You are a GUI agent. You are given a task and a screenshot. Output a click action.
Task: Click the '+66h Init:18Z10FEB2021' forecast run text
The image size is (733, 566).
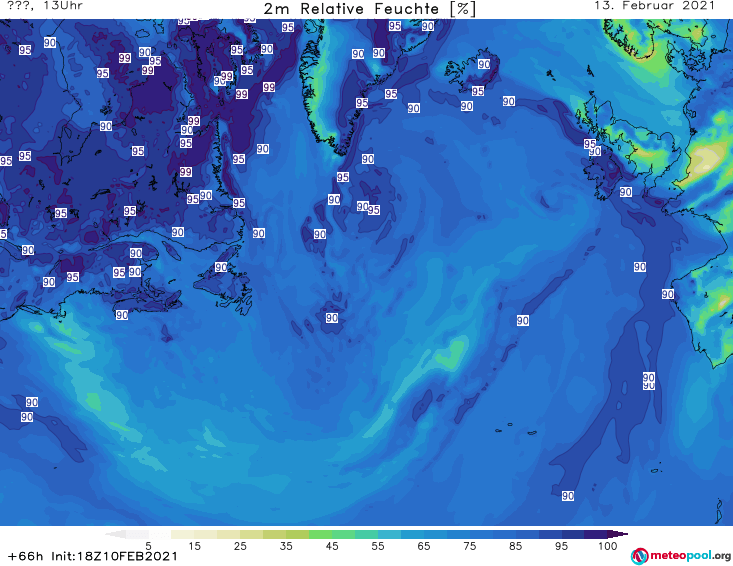[93, 556]
